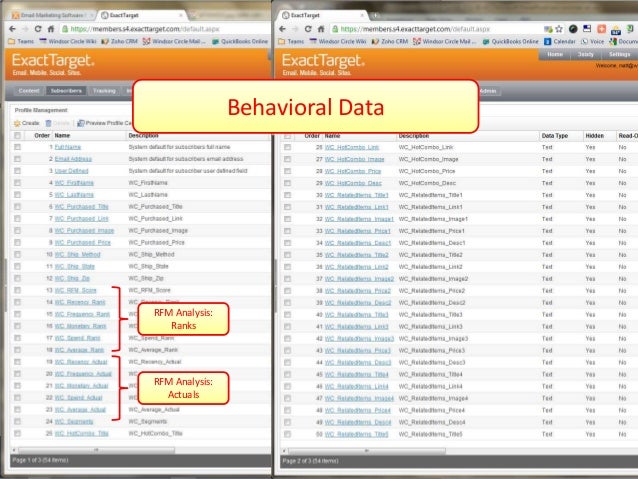Open the Email Address attribute link

(73, 159)
